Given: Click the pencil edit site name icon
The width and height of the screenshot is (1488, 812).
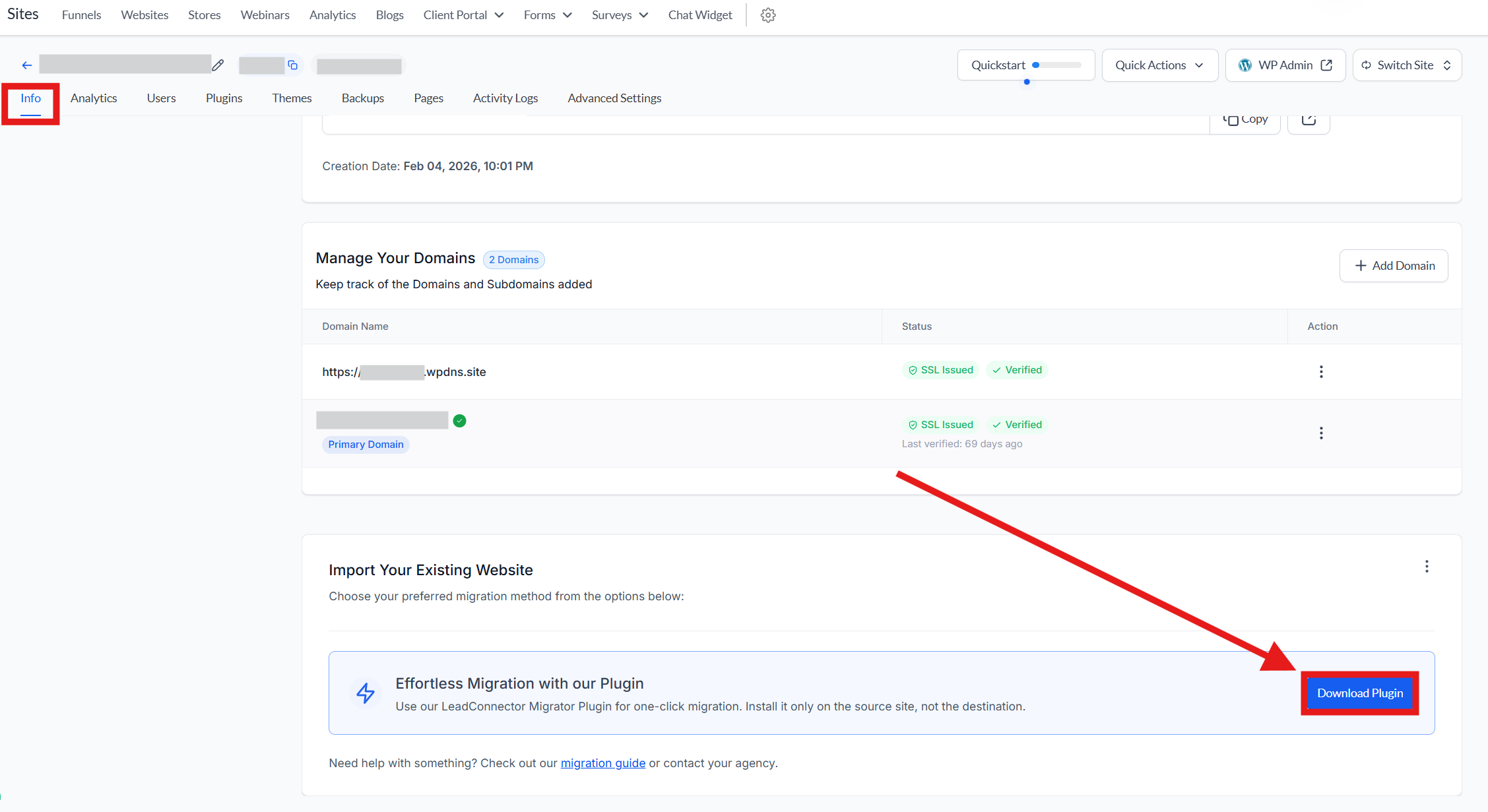Looking at the screenshot, I should tap(218, 65).
